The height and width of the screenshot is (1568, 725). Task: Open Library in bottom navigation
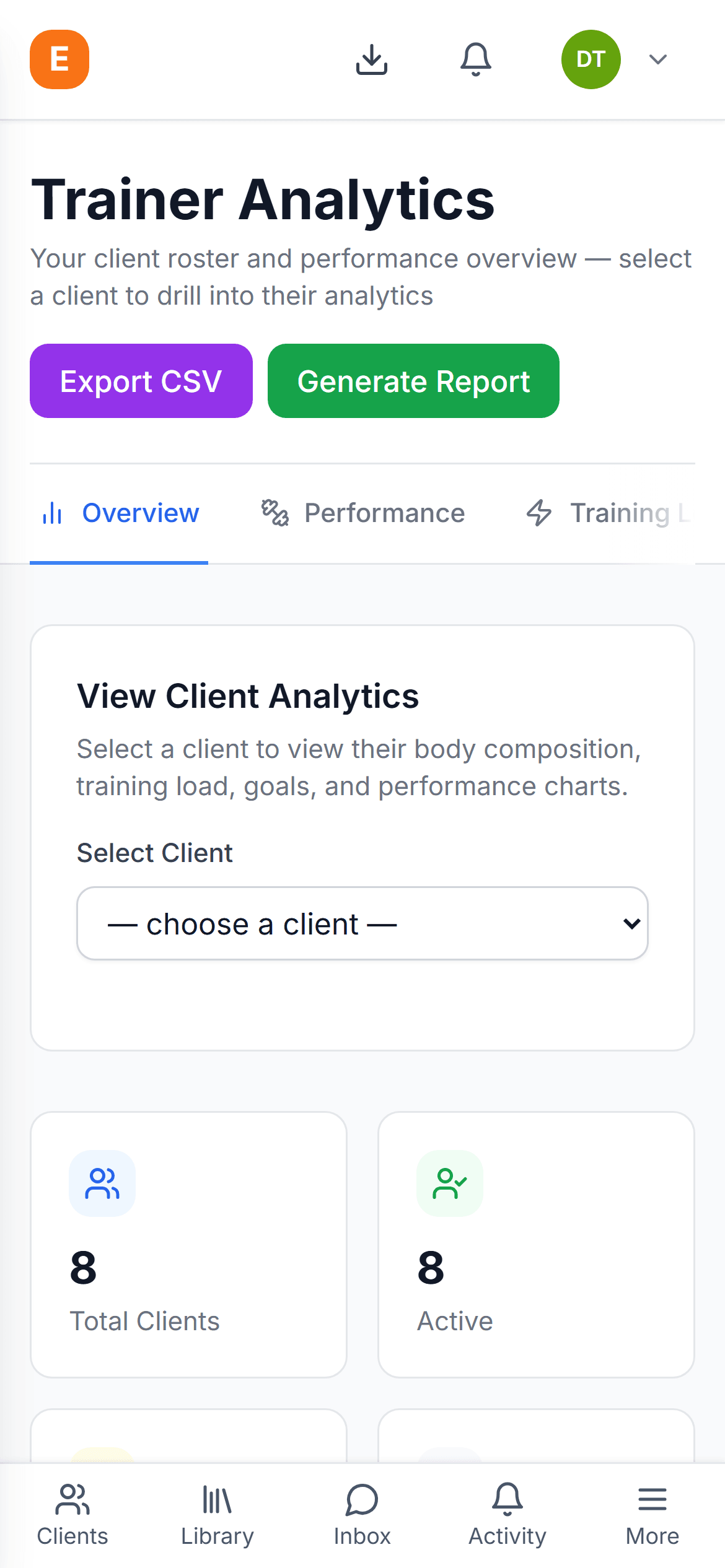(217, 1515)
